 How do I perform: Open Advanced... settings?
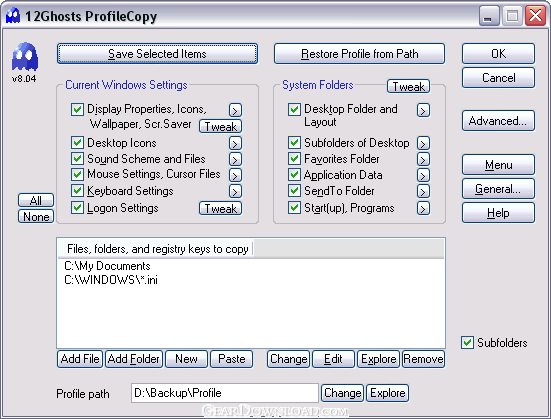coord(498,121)
